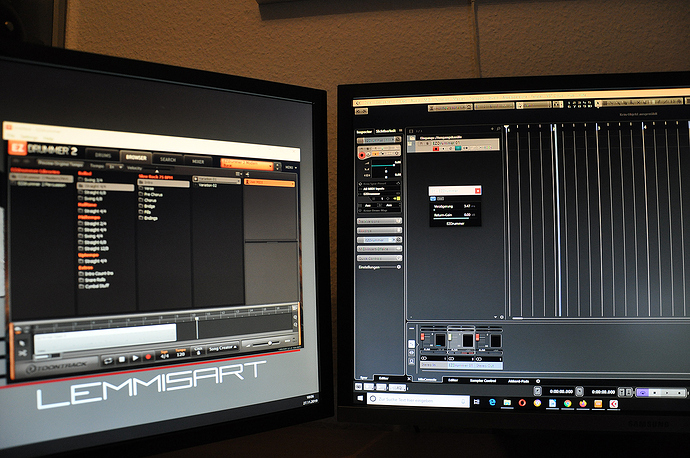Open Task View on the taskbar
Image resolution: width=690 pixels, height=458 pixels.
pos(477,402)
